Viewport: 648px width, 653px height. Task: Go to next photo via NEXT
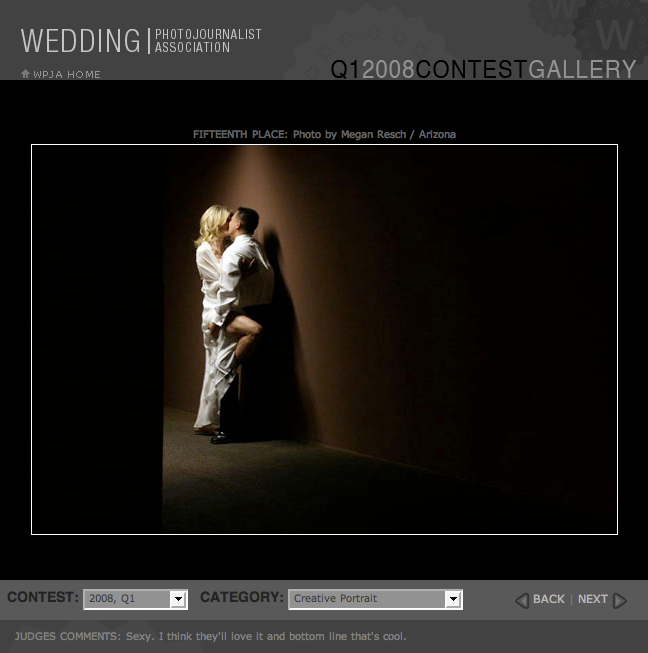[x=593, y=599]
